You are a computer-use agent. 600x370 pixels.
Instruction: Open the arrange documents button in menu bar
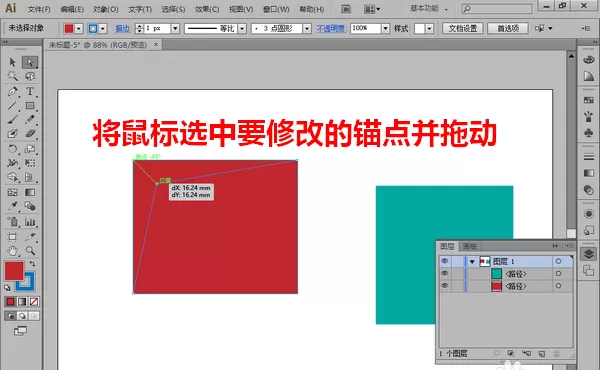pyautogui.click(x=372, y=9)
